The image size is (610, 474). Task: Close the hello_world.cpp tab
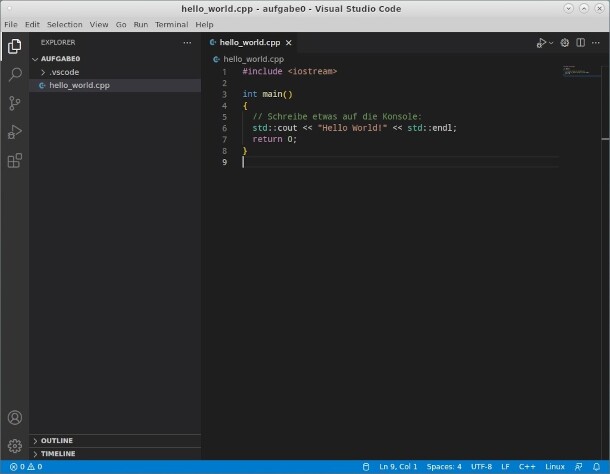(x=289, y=43)
